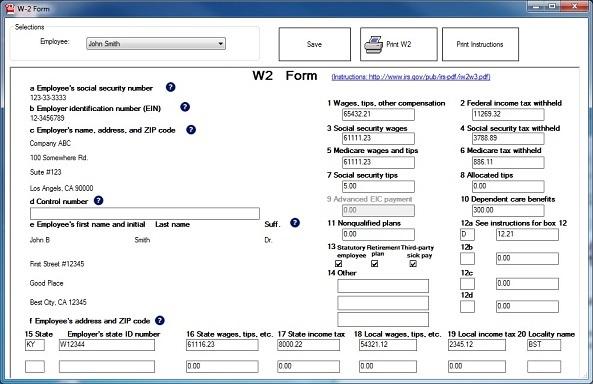The width and height of the screenshot is (593, 384).
Task: Click the second box 14 Other field
Action: coord(383,303)
